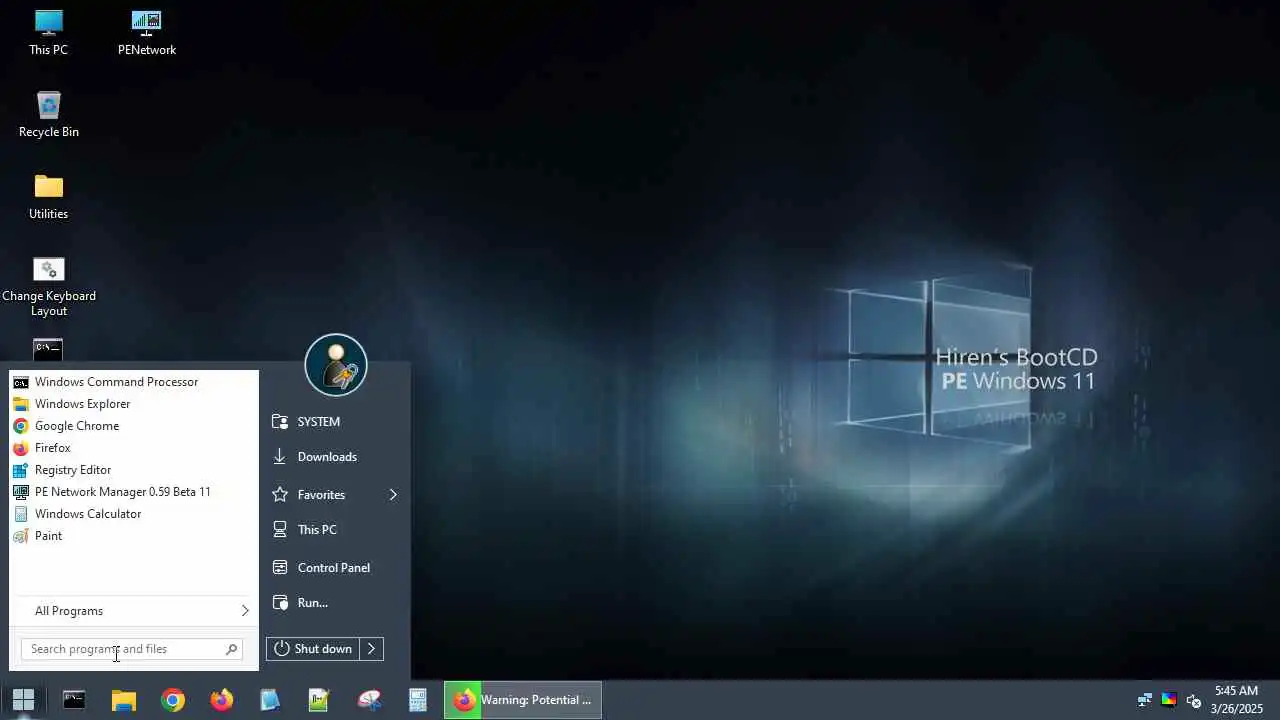Click the Windows Start button on taskbar
This screenshot has width=1280, height=720.
point(24,700)
